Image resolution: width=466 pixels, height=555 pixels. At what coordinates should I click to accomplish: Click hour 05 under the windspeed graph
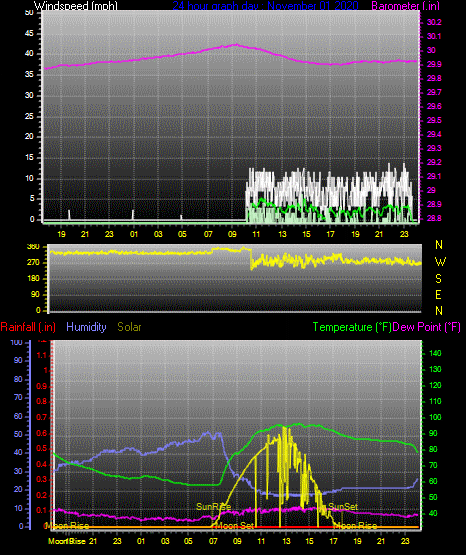point(182,234)
